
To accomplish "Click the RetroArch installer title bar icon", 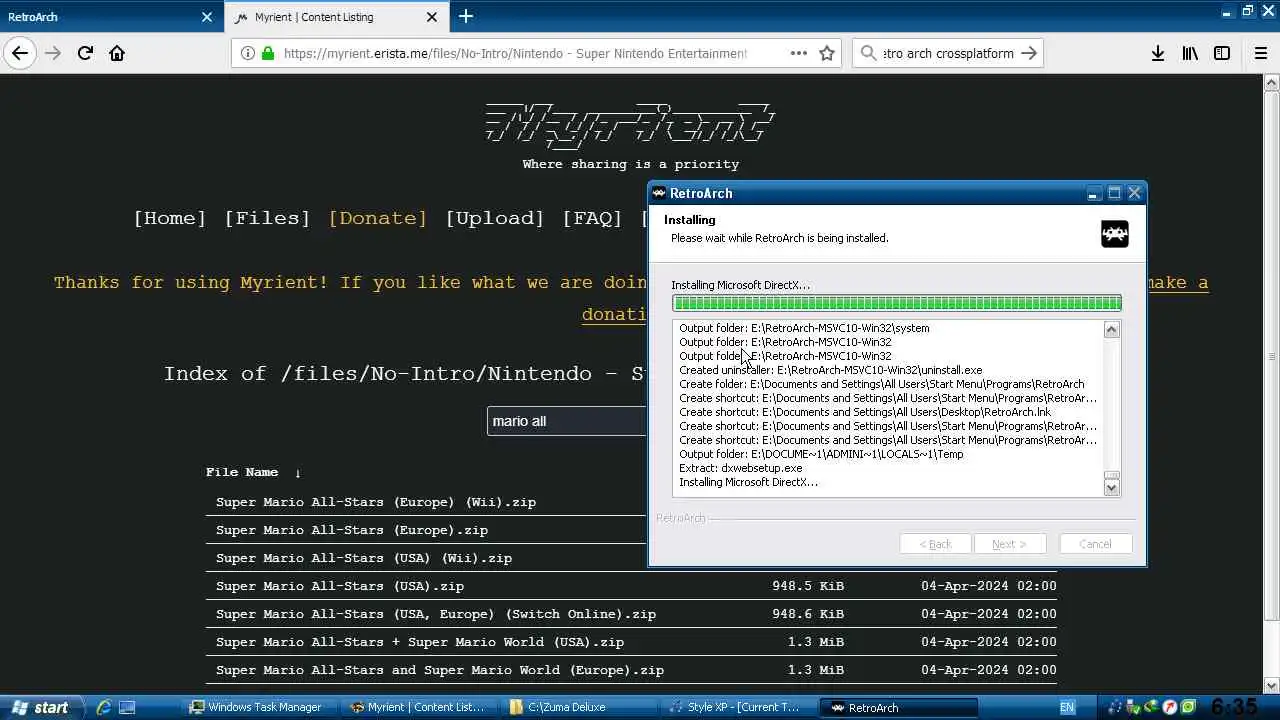I will point(659,193).
